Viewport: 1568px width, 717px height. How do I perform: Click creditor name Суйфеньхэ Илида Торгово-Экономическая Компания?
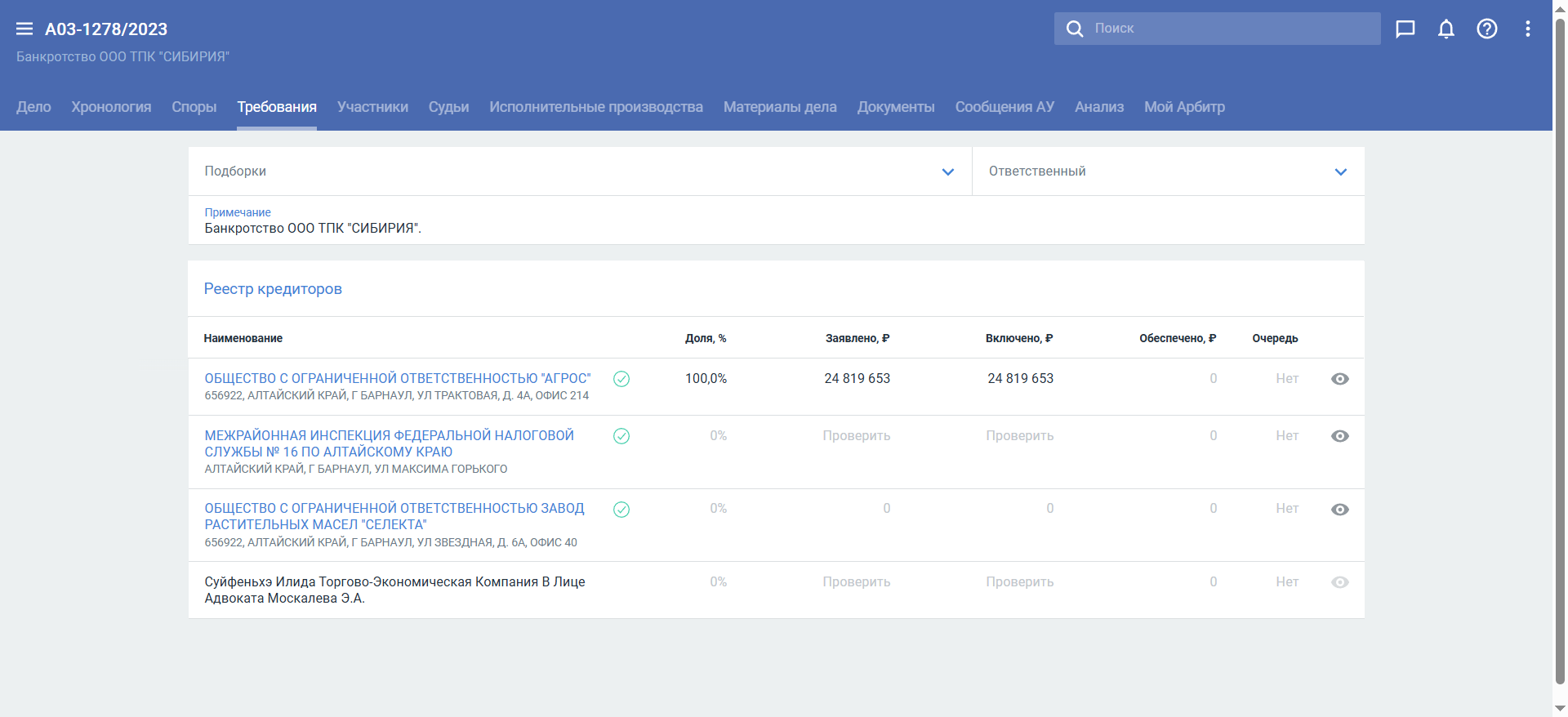[394, 590]
